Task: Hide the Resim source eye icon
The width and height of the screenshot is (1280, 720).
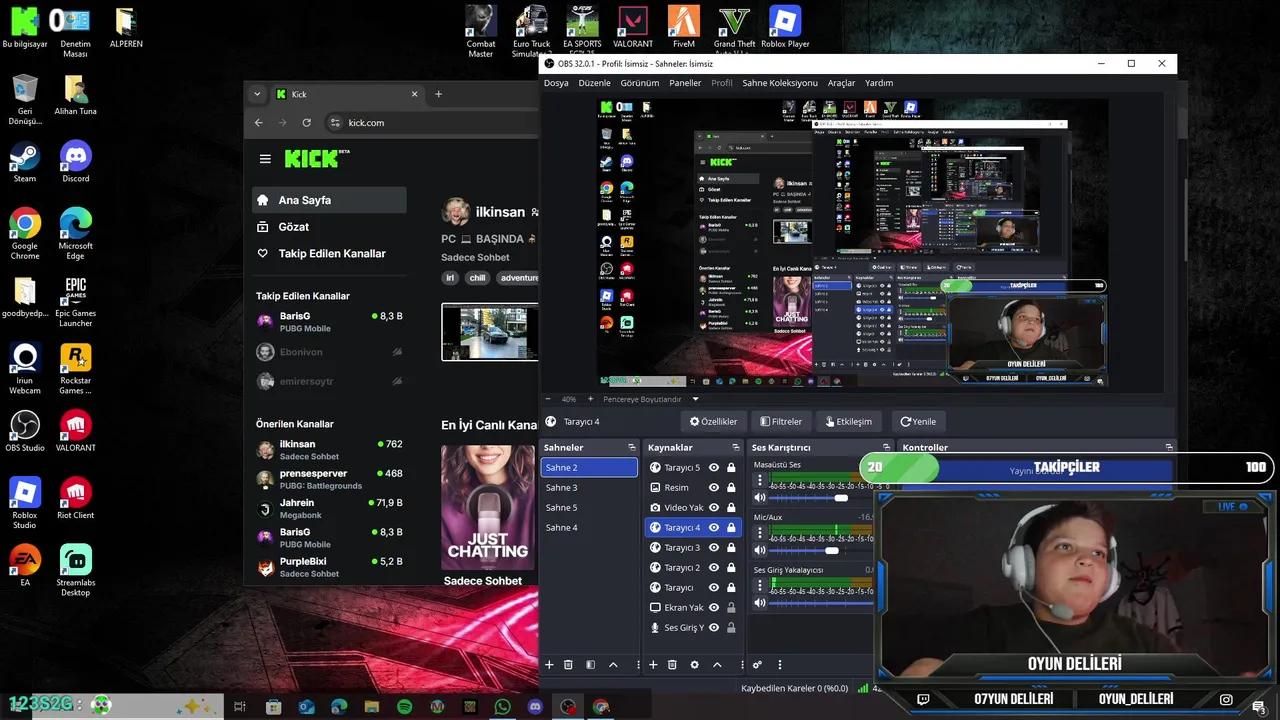Action: click(x=714, y=487)
